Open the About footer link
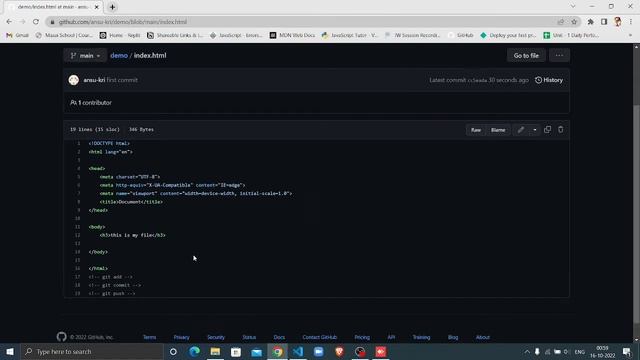Screen dimensions: 640x360 point(483,337)
